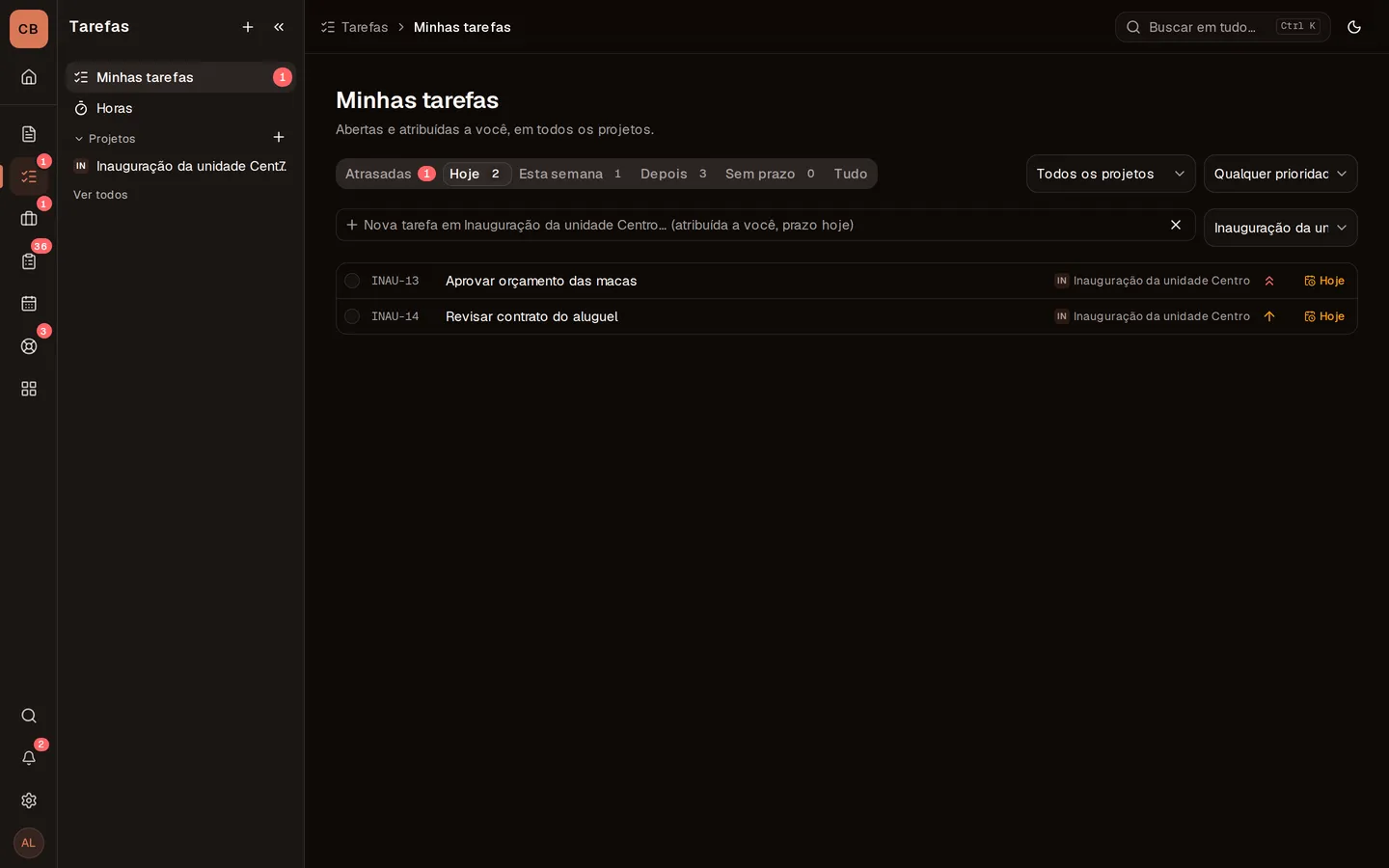Open the AL user avatar
1389x868 pixels.
pos(29,843)
